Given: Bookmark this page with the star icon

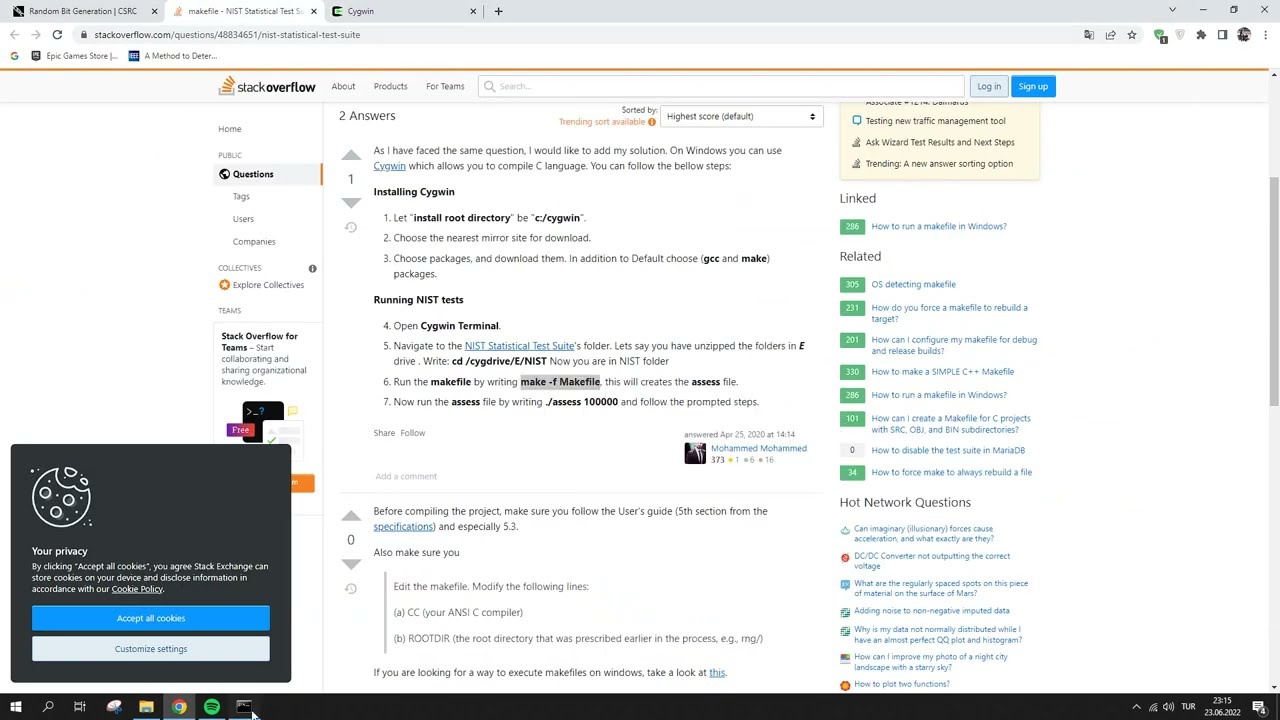Looking at the screenshot, I should tap(1132, 35).
